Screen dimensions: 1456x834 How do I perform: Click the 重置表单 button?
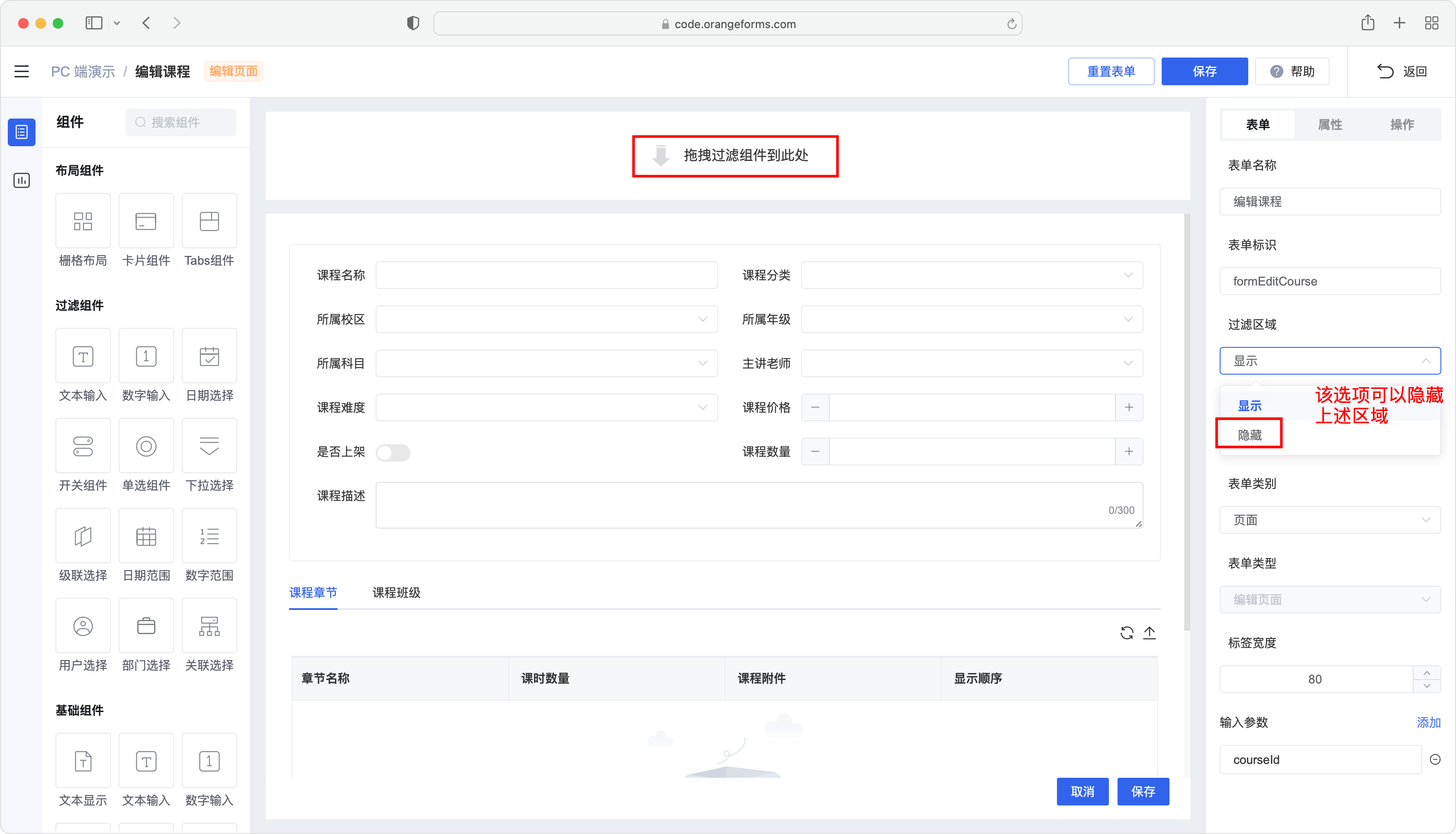tap(1111, 72)
